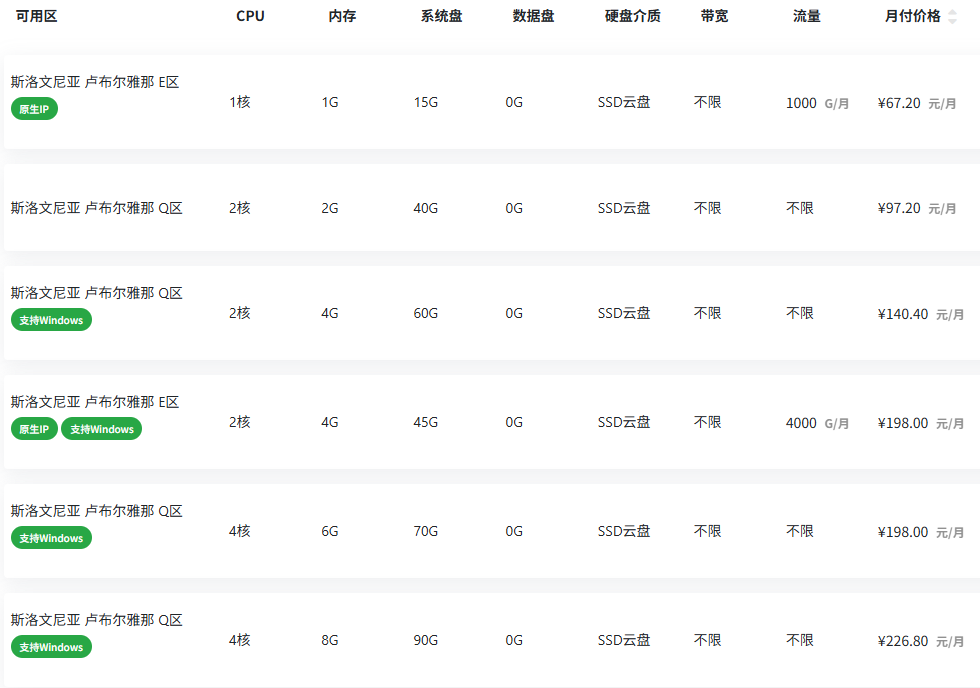The image size is (980, 688).
Task: Click the 斯洛文尼亚 卢布尔雅那 Q区 40G plan name
Action: coord(96,208)
